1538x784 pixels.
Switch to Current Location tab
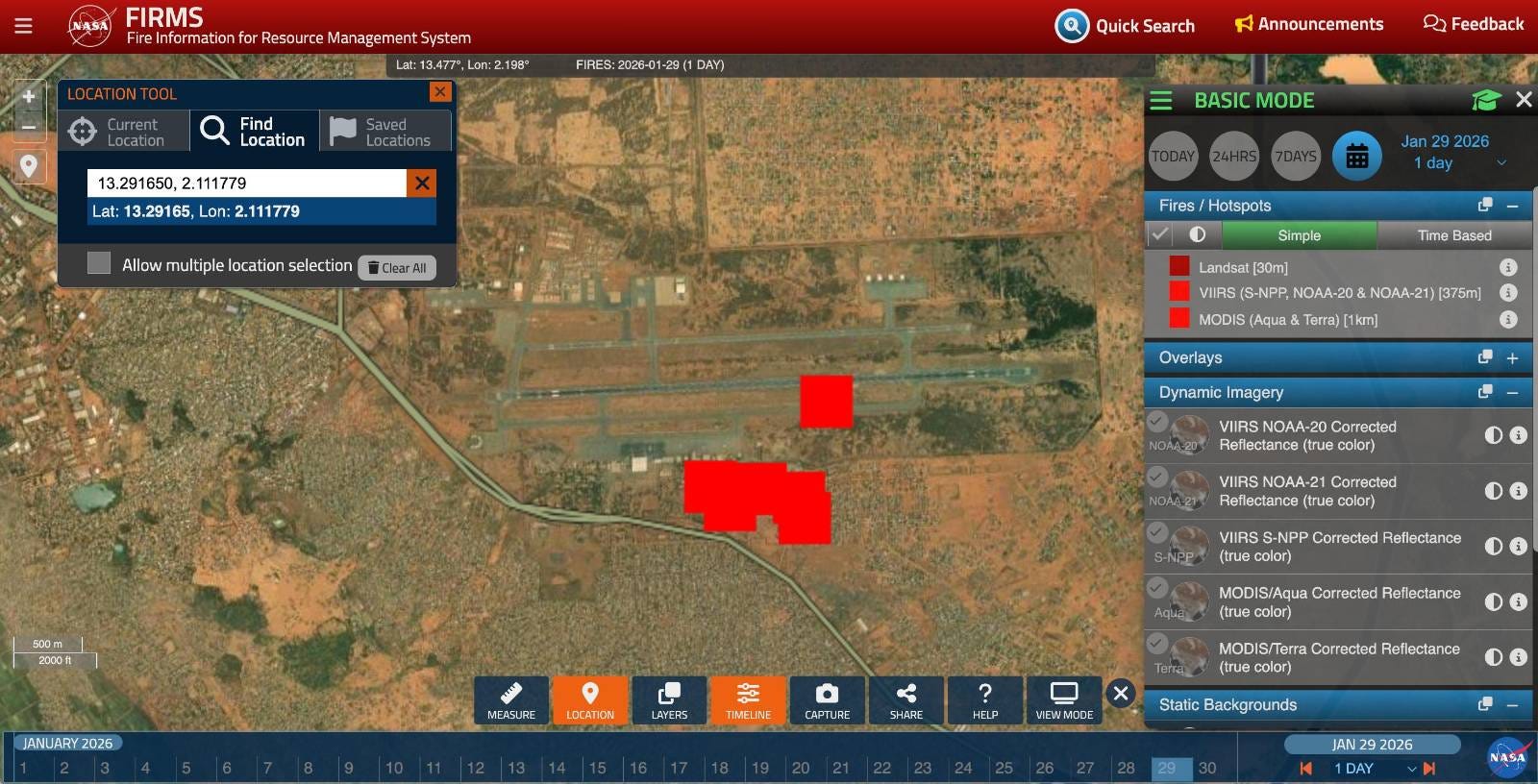click(124, 132)
